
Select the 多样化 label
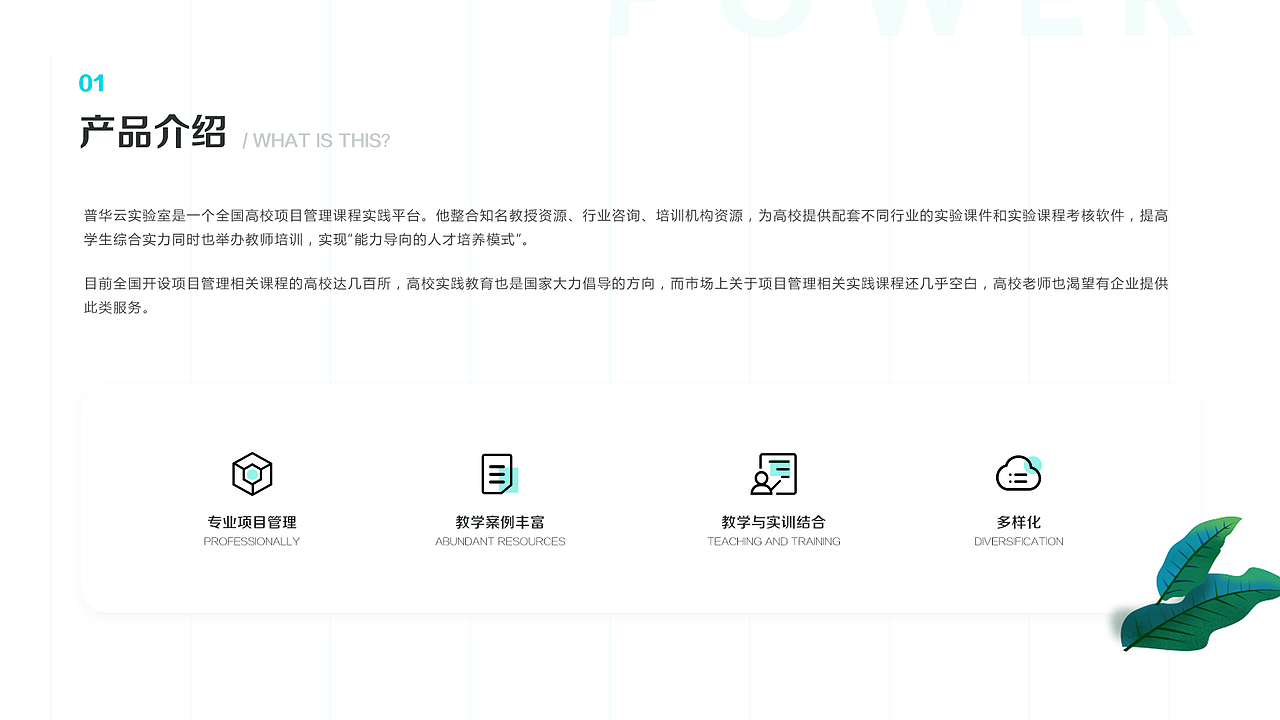(x=1019, y=522)
